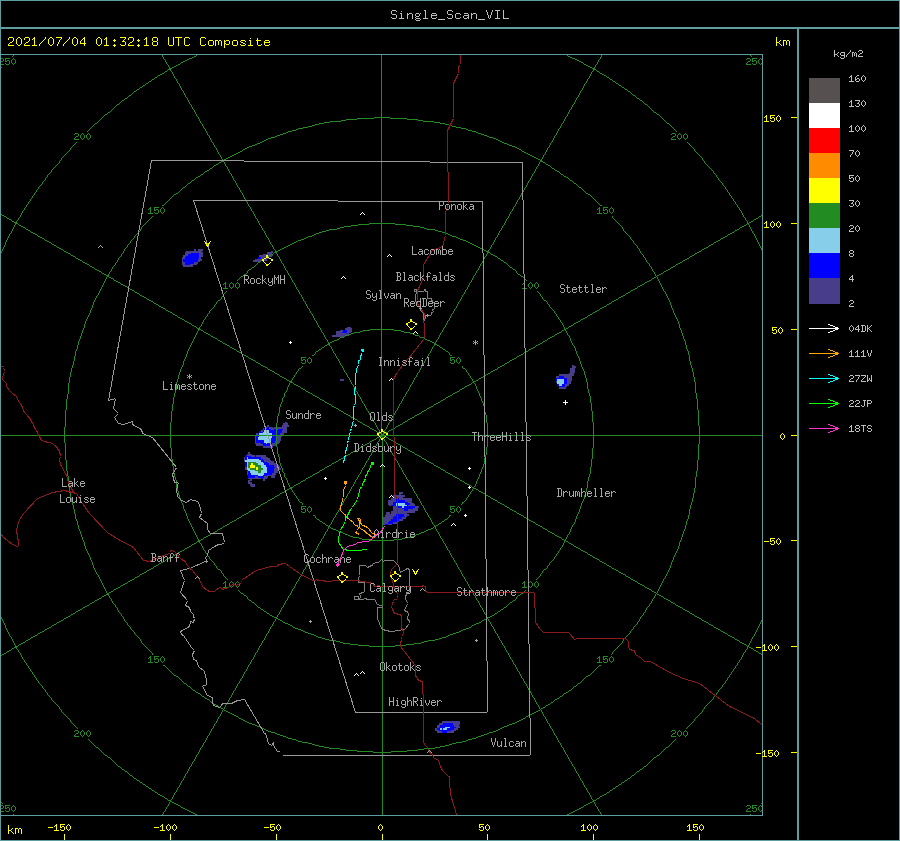
Task: Click the gray 160 kg/m2 legend swatch
Action: pos(824,90)
